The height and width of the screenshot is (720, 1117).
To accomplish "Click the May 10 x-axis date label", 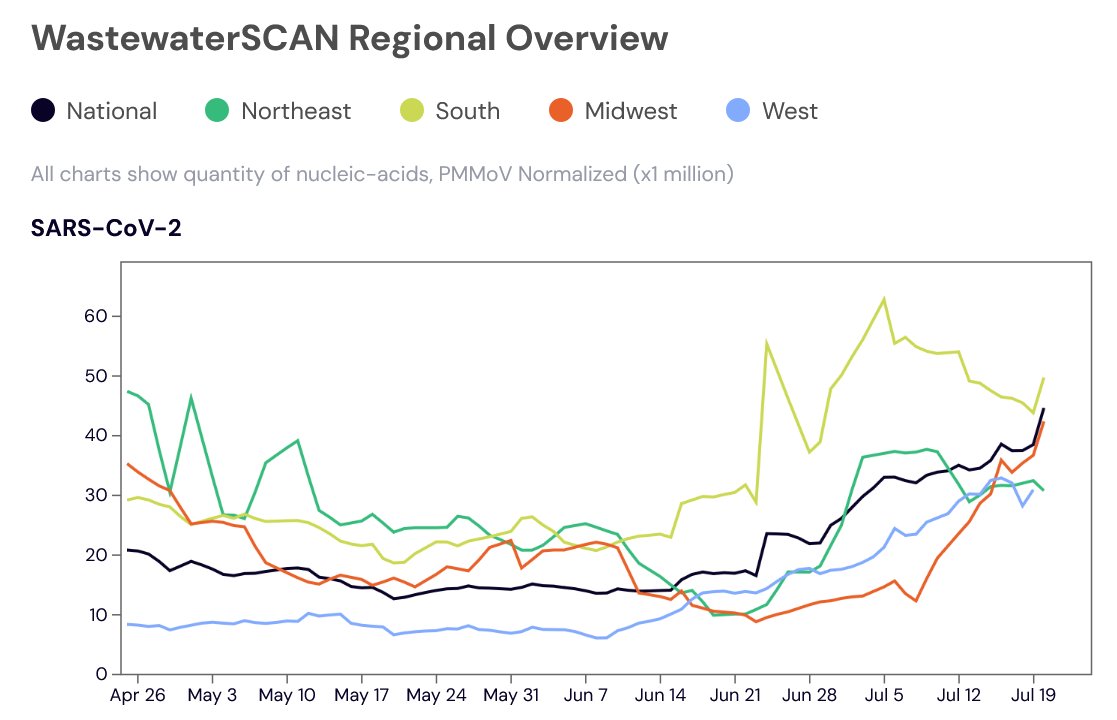I will point(287,695).
